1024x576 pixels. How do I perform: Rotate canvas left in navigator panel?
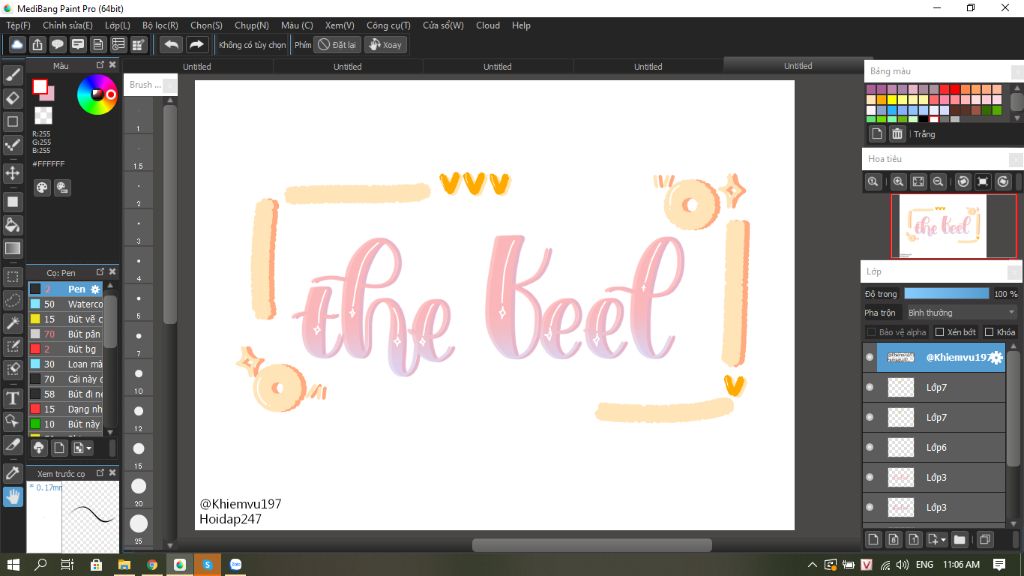click(x=963, y=182)
